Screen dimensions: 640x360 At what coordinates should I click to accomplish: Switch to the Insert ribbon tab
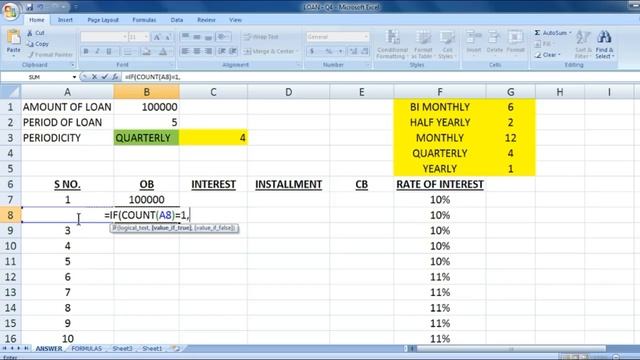click(x=65, y=20)
